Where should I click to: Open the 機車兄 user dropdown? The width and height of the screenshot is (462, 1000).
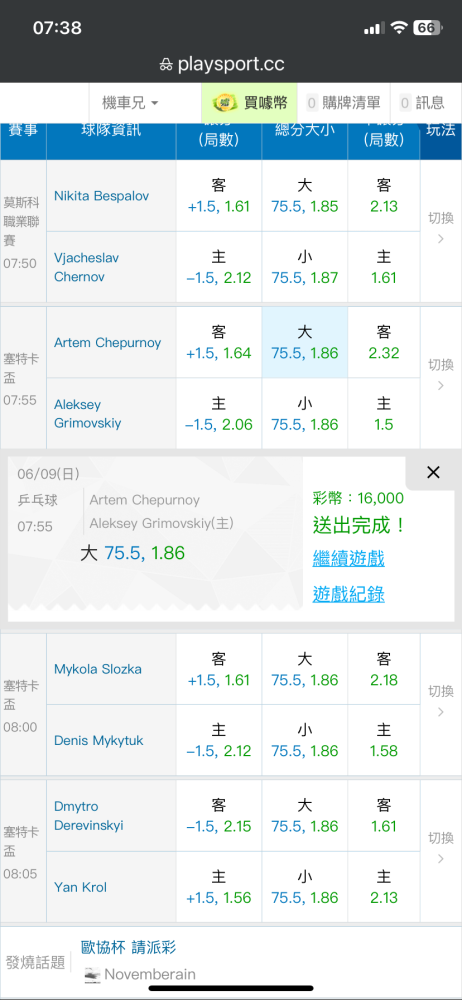click(x=130, y=103)
